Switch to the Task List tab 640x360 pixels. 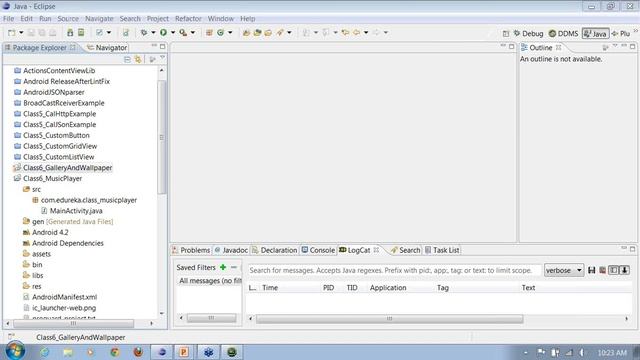click(442, 250)
